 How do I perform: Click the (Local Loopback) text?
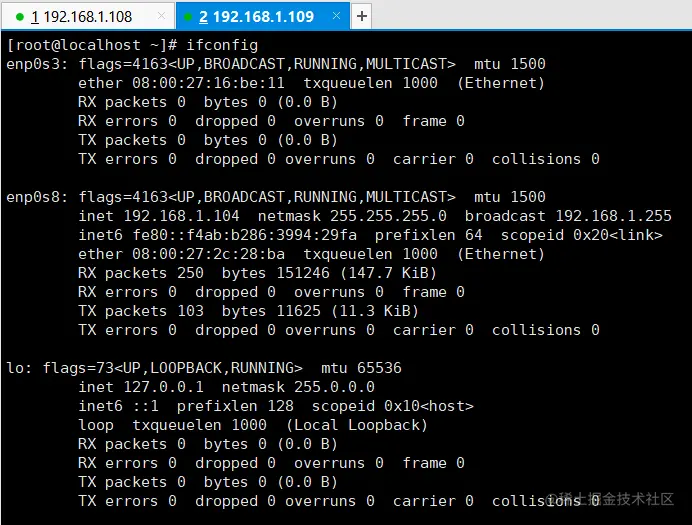click(357, 425)
